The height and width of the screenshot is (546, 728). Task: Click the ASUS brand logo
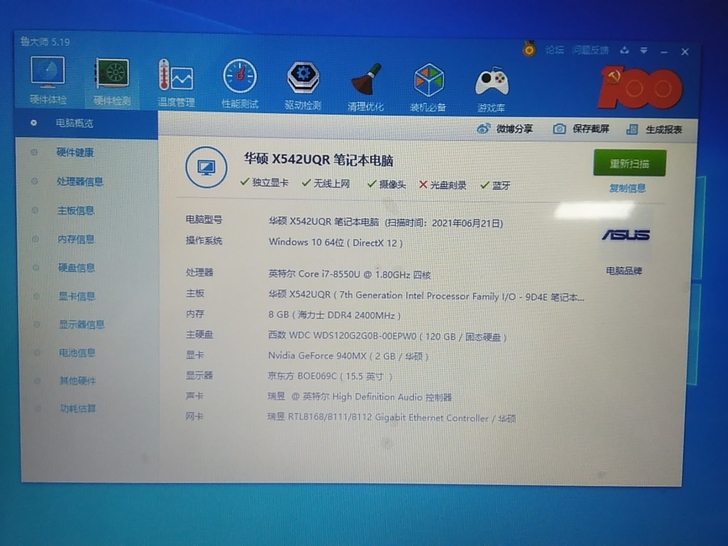[x=625, y=235]
